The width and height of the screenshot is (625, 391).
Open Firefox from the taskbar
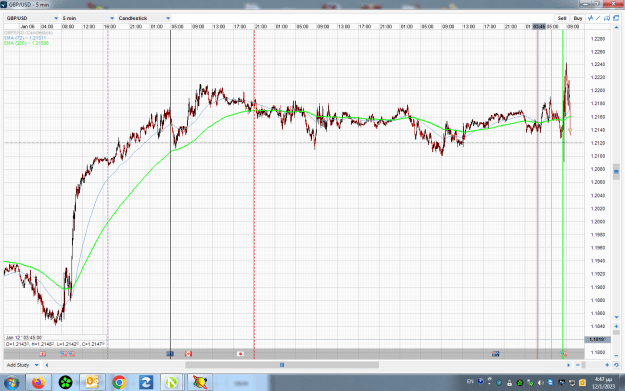38,383
